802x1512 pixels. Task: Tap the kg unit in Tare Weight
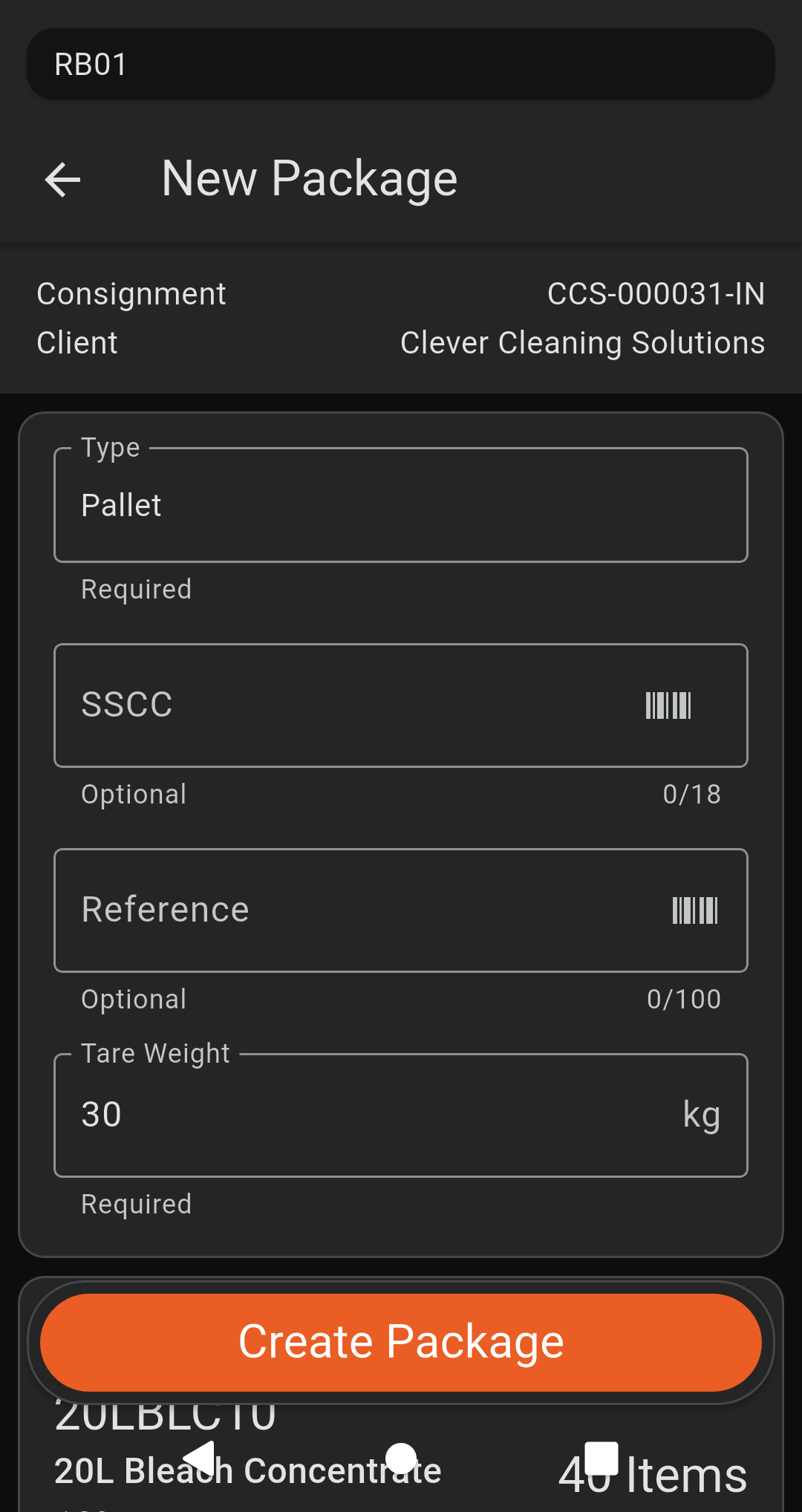tap(701, 1115)
